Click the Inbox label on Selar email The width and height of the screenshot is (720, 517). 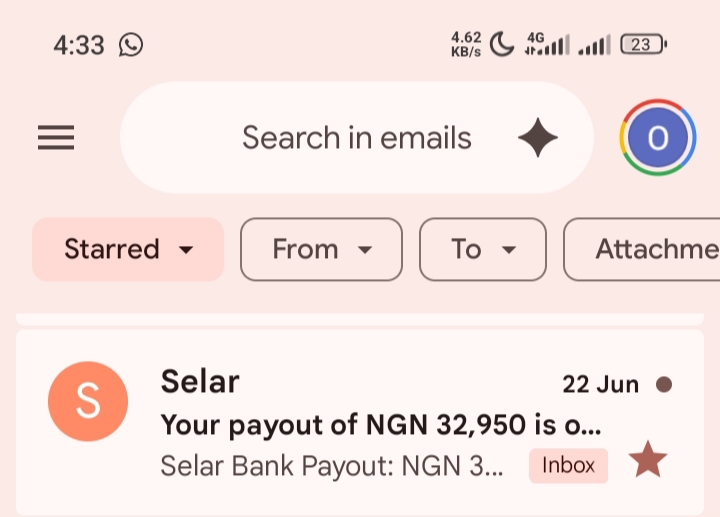[x=568, y=466]
